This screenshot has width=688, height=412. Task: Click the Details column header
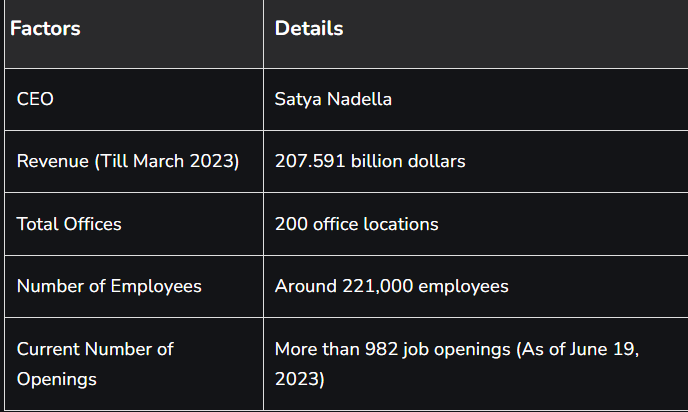coord(309,29)
